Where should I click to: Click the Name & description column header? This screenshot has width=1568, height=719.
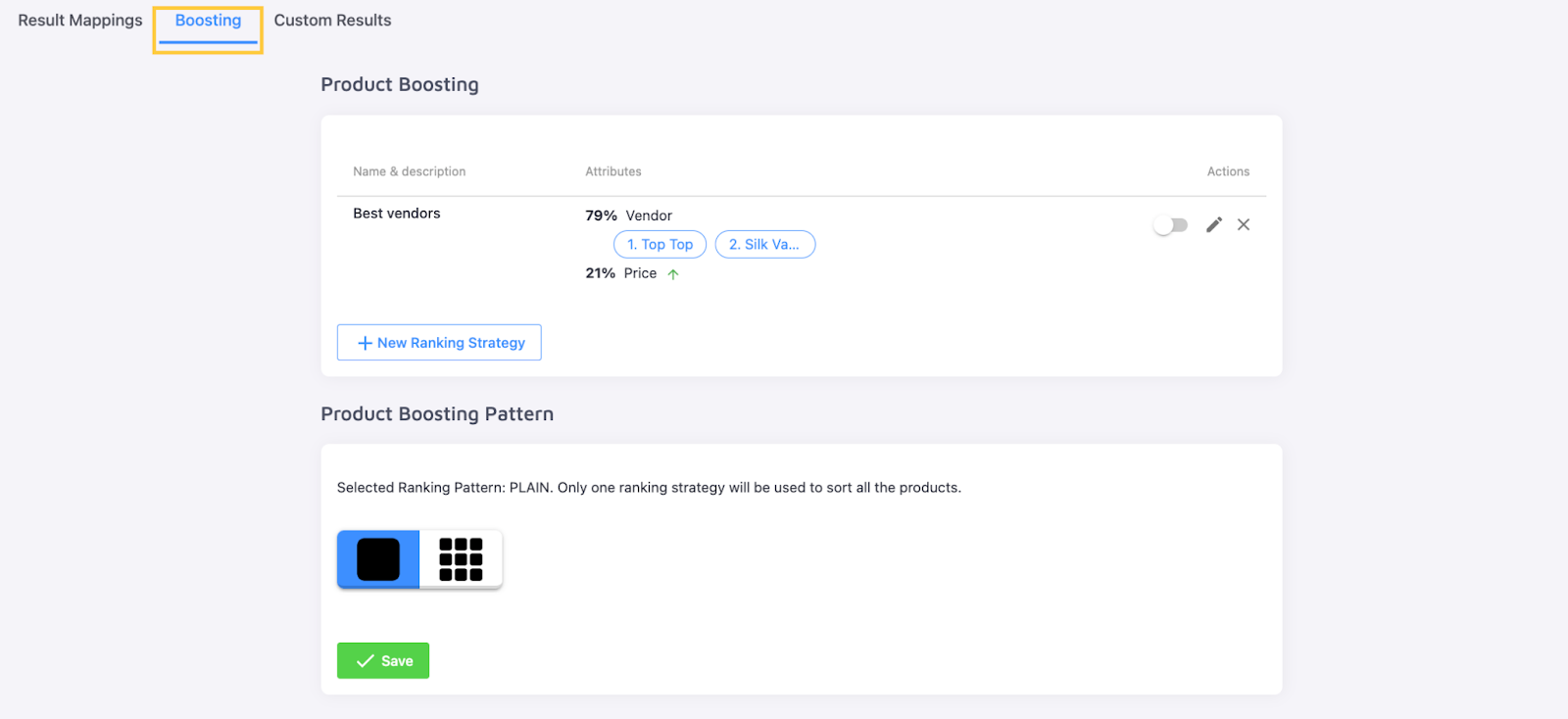click(x=410, y=171)
